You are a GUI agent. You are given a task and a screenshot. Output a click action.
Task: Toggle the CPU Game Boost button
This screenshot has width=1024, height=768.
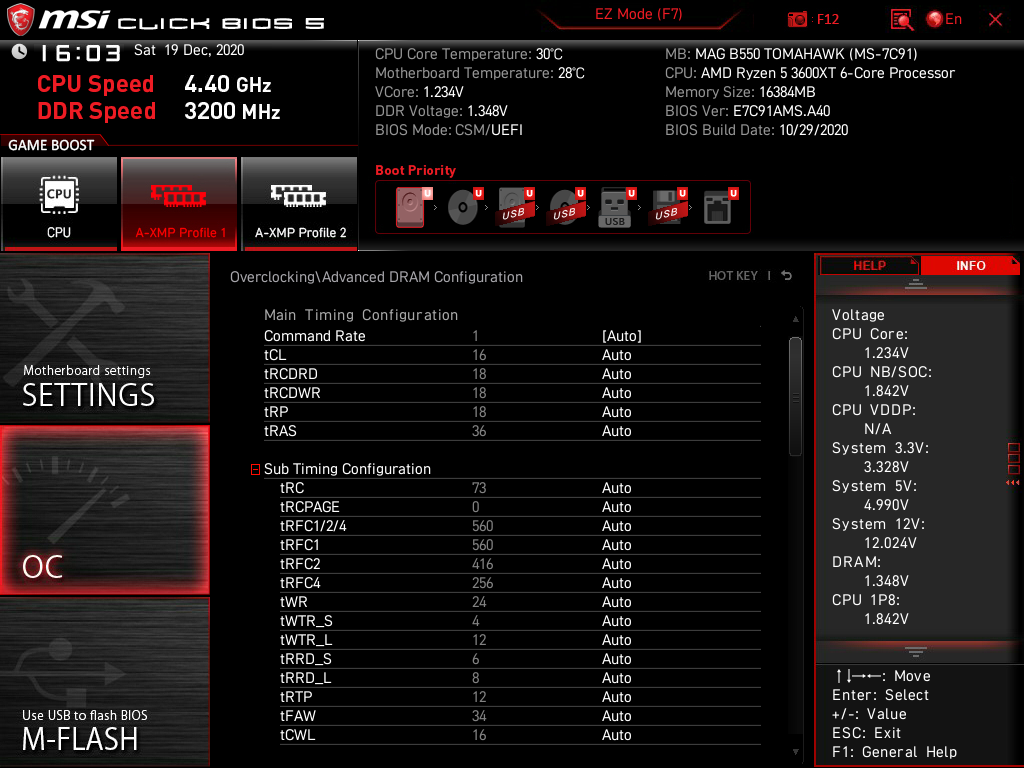point(59,203)
